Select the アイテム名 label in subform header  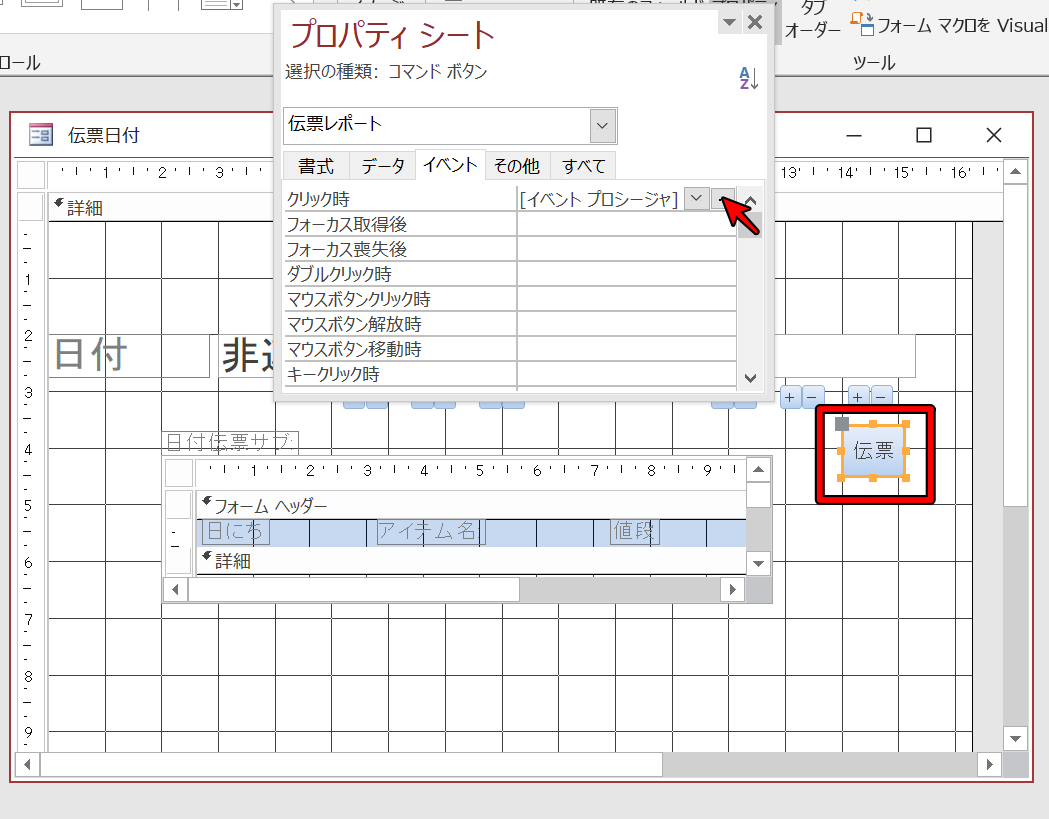click(x=430, y=531)
